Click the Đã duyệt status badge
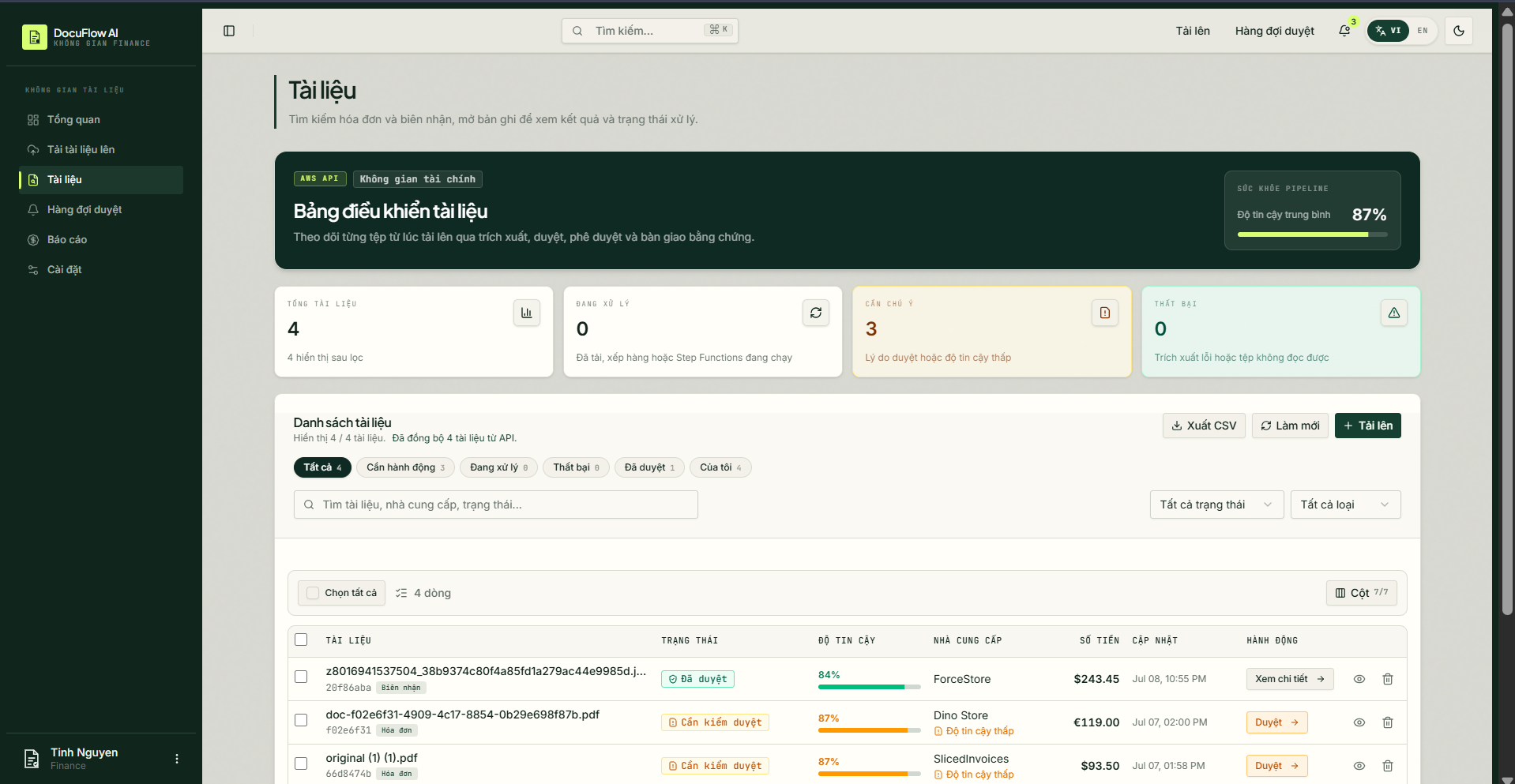The width and height of the screenshot is (1515, 784). point(697,679)
